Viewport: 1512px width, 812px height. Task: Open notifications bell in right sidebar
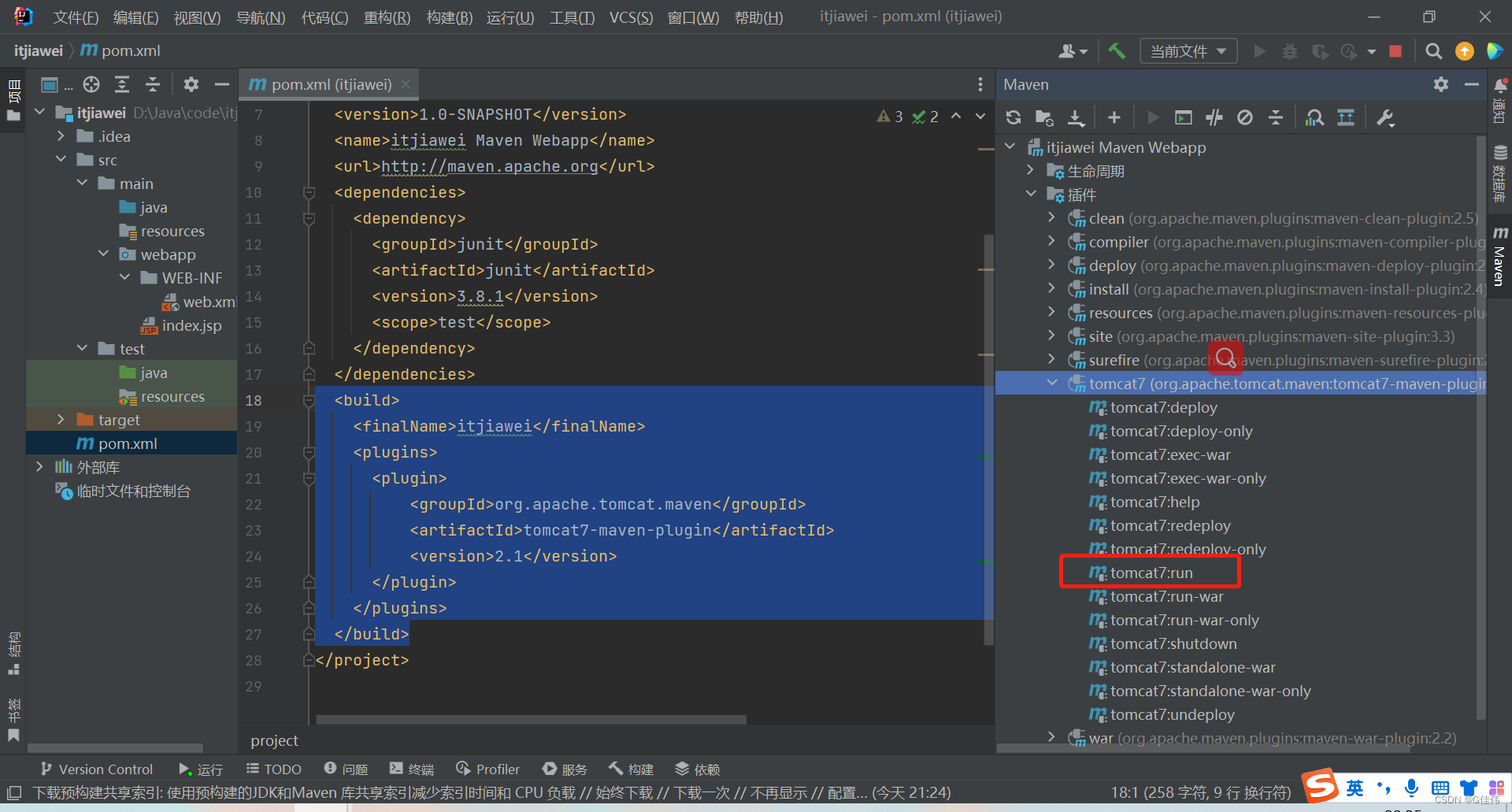pos(1500,85)
